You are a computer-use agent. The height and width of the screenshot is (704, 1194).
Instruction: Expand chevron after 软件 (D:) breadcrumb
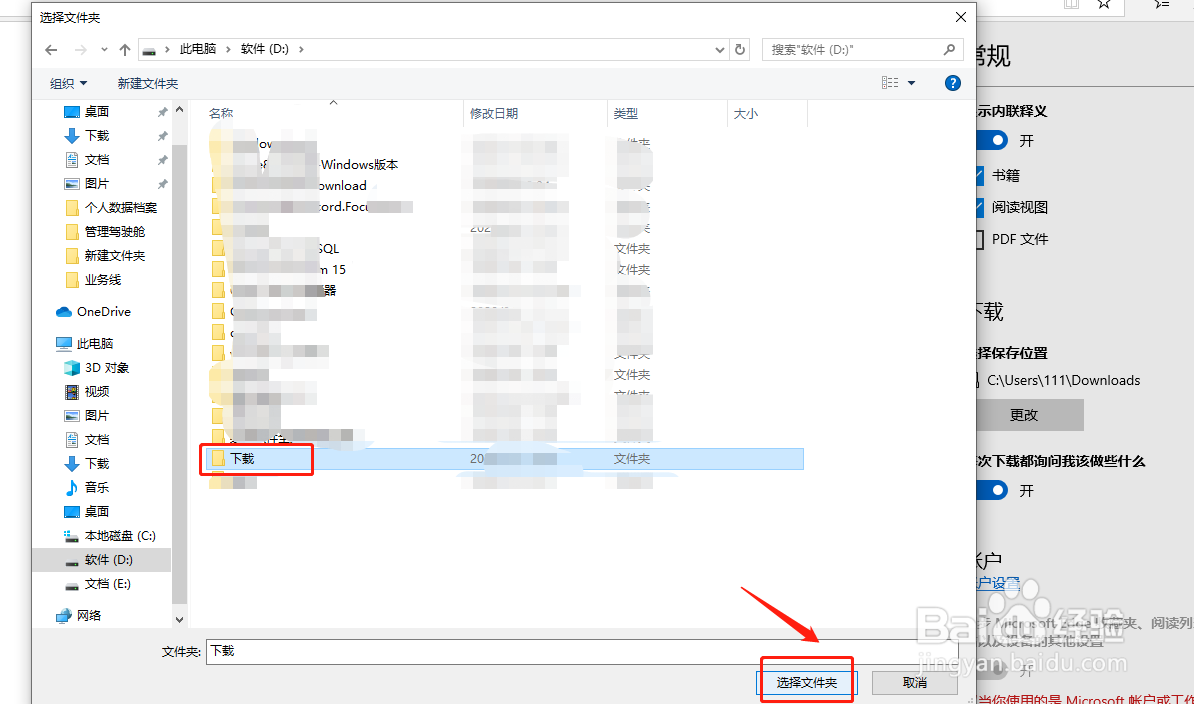(302, 49)
